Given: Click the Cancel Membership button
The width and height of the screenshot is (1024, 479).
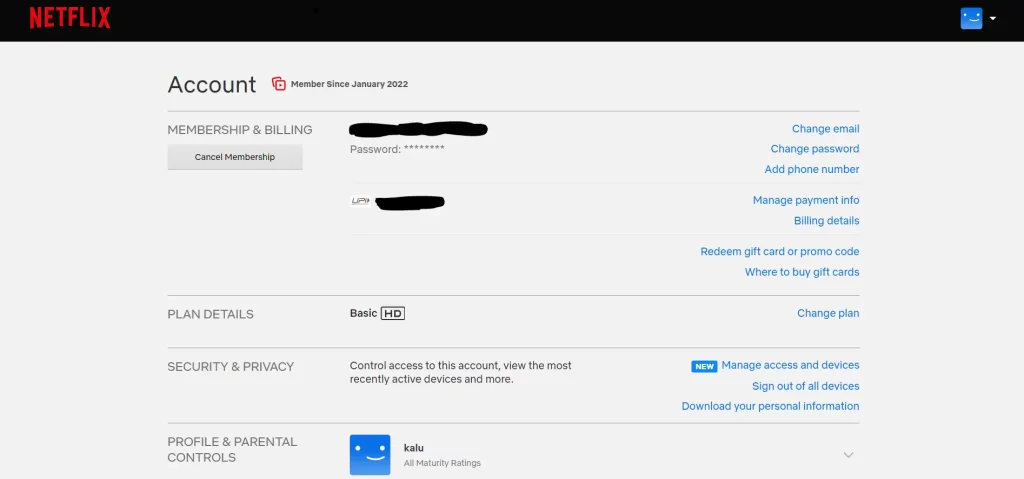Looking at the screenshot, I should point(235,157).
